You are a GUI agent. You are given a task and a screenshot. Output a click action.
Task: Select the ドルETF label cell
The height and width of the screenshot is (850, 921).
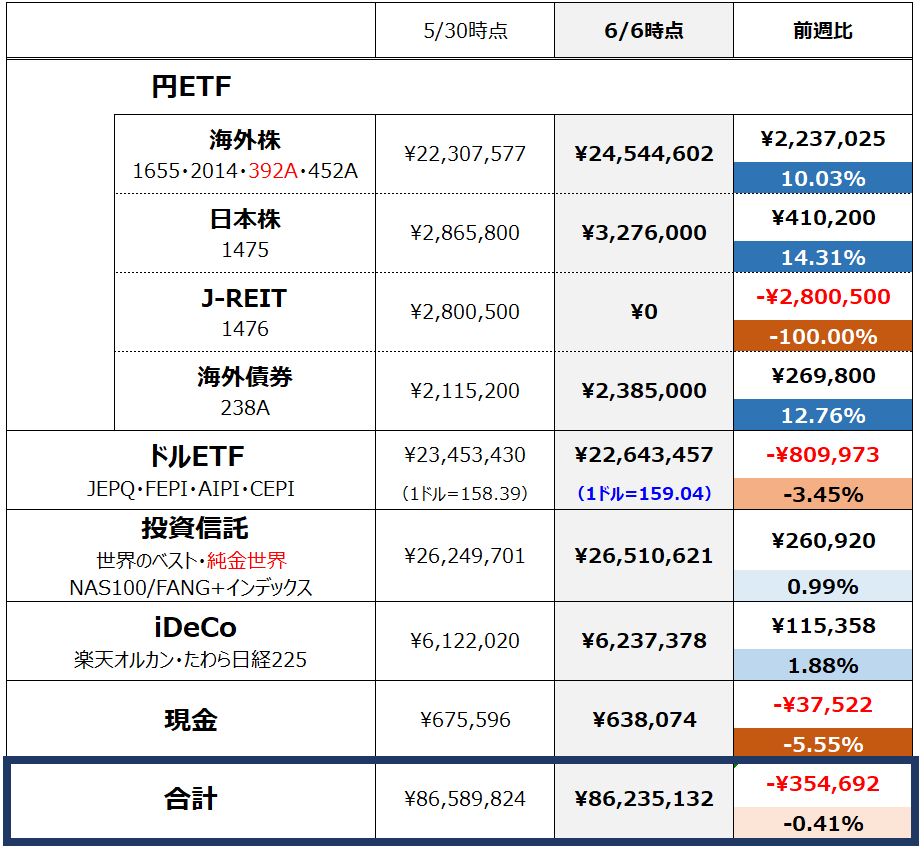191,471
